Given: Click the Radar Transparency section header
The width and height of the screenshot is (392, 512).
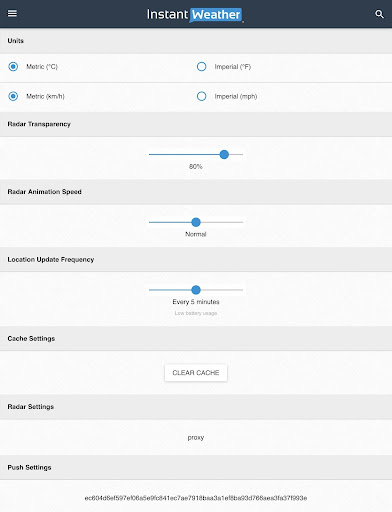Looking at the screenshot, I should (x=196, y=124).
